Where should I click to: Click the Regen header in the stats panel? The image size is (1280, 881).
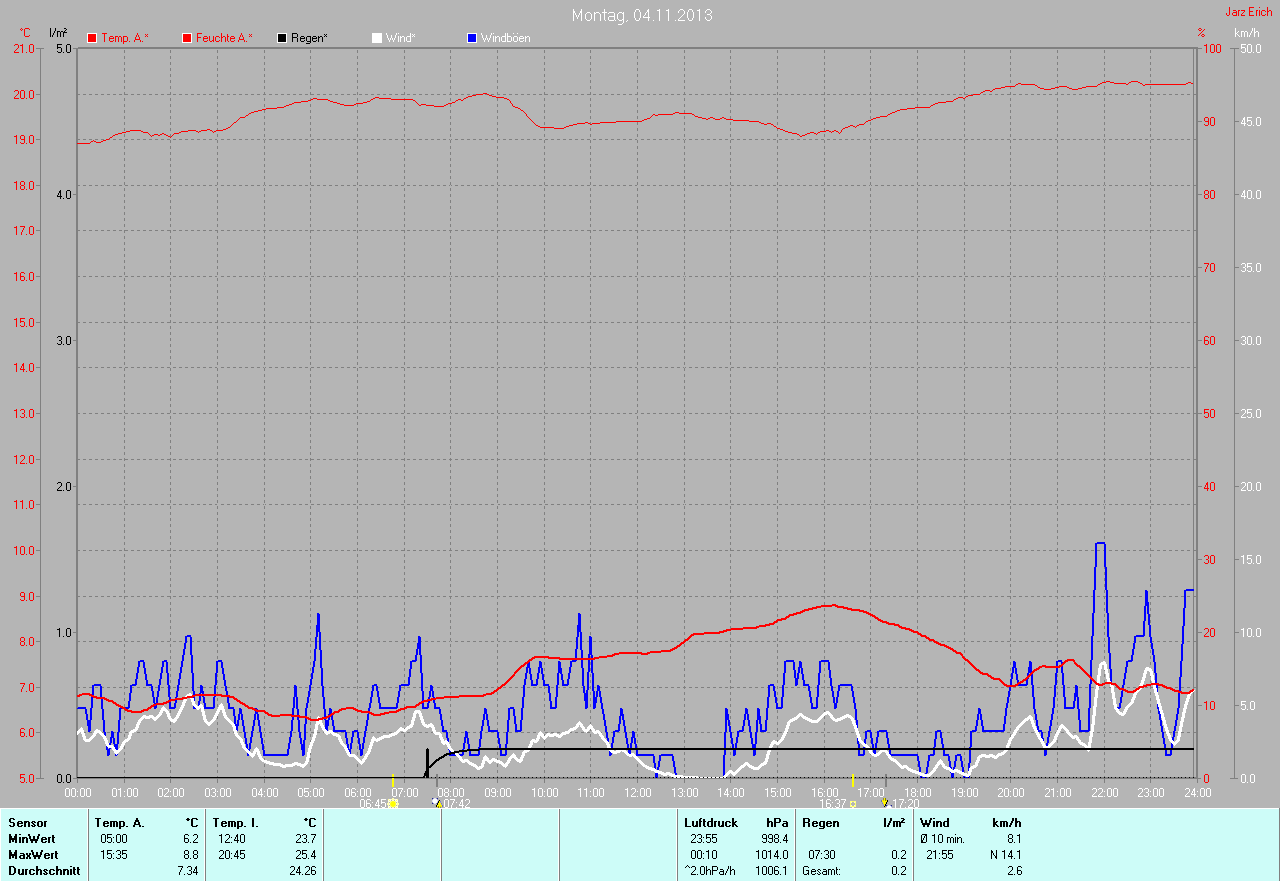(819, 822)
